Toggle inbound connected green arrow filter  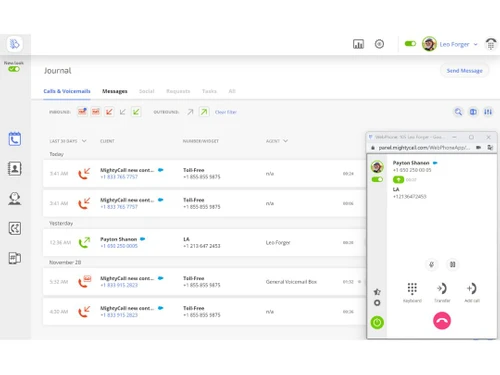pyautogui.click(x=136, y=112)
